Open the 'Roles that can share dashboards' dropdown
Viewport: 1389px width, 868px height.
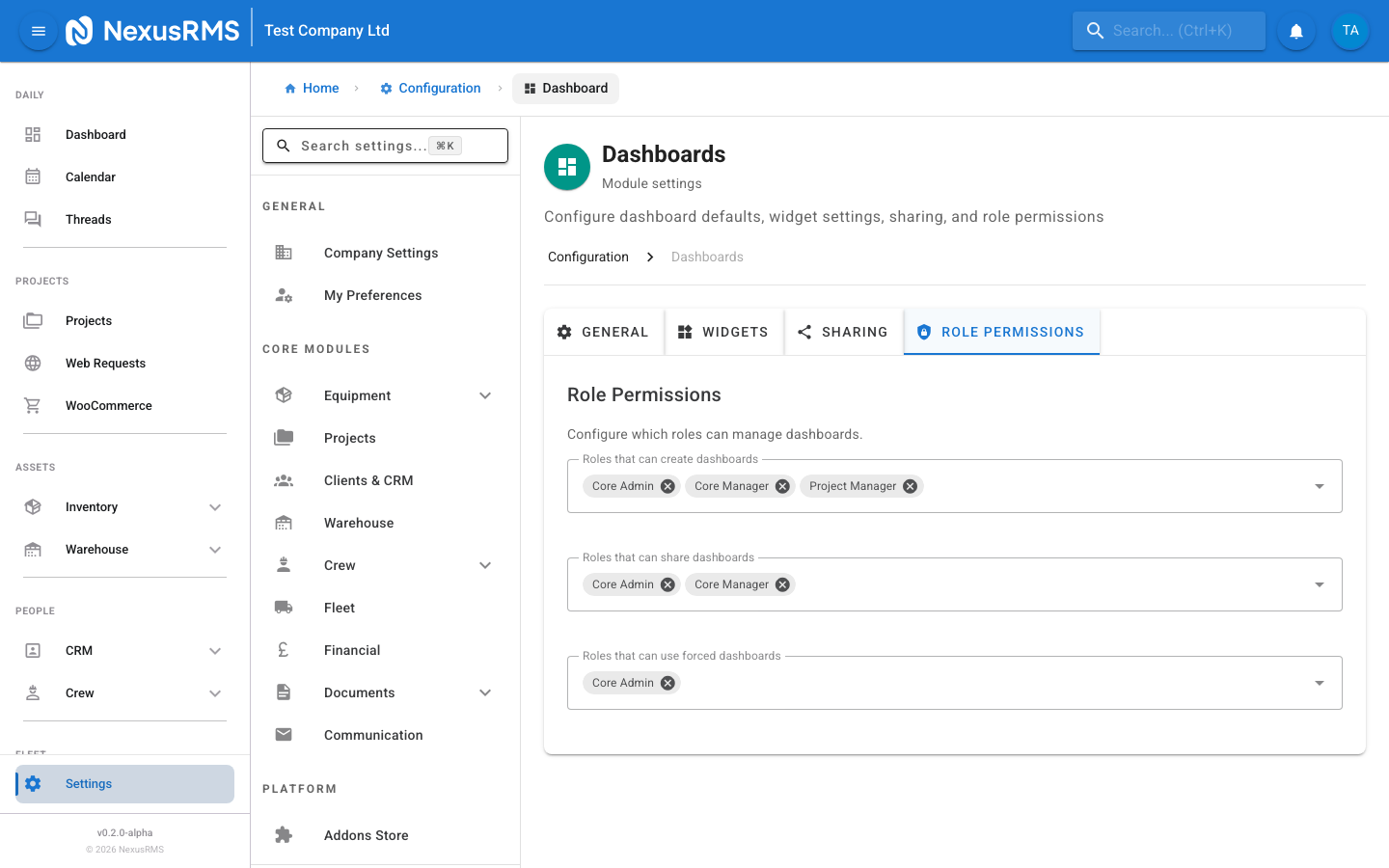pos(1319,583)
